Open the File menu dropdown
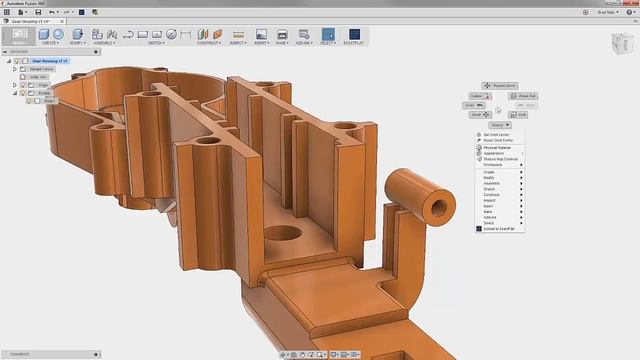This screenshot has width=640, height=360. [x=22, y=12]
